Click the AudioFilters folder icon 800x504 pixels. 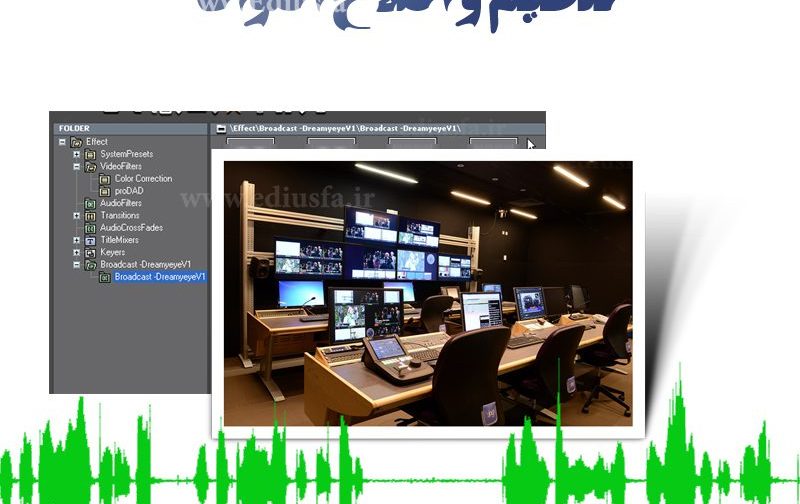click(90, 204)
